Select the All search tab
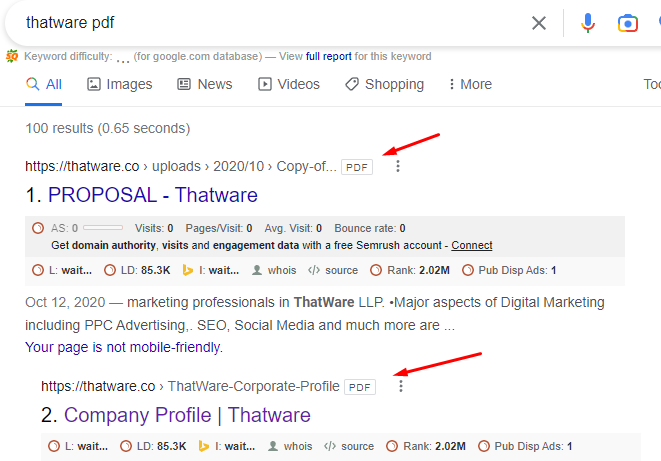Screen dimensions: 661x461 [44, 84]
